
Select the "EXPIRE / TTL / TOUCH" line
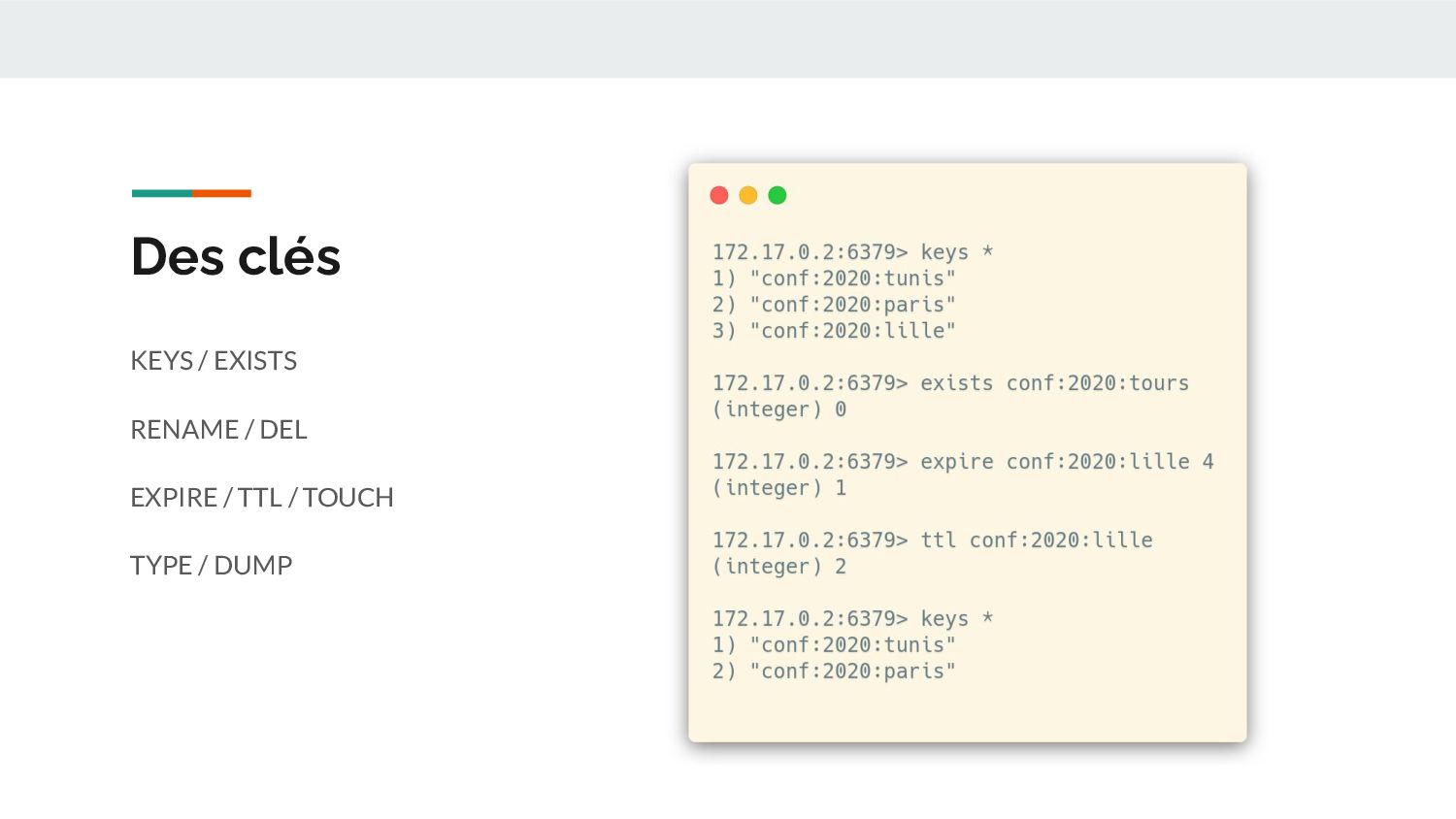tap(262, 498)
